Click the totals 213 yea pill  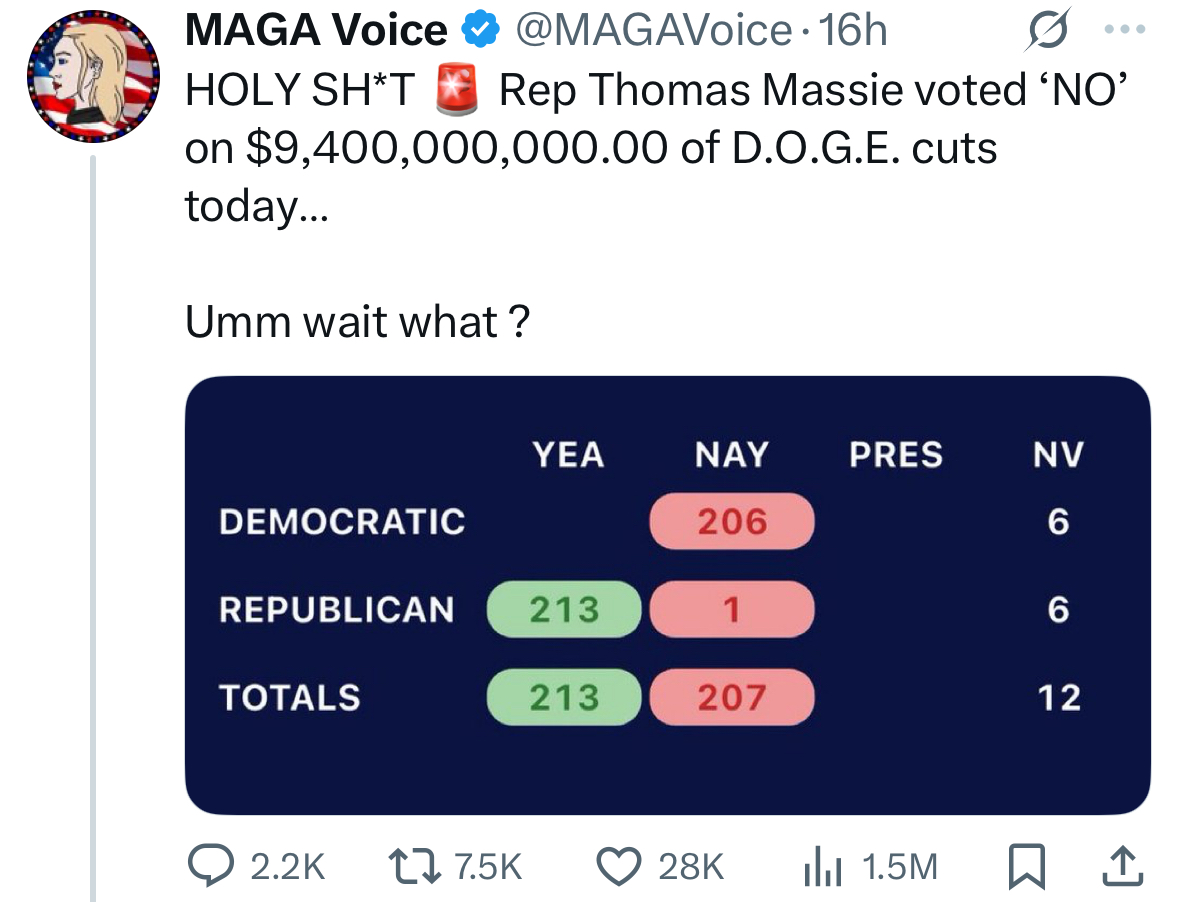(x=564, y=697)
